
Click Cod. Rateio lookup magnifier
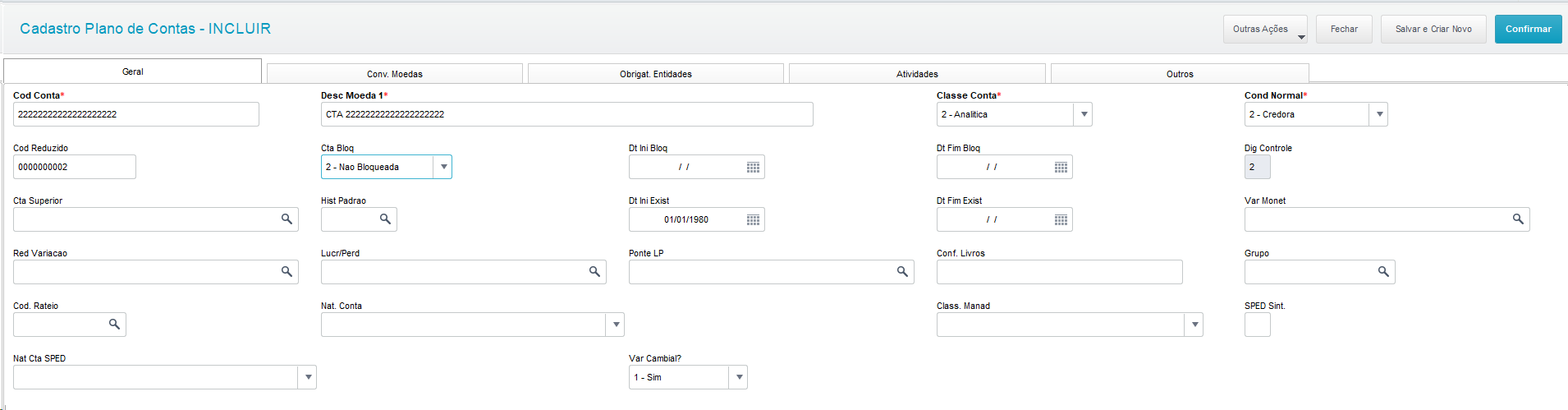point(114,325)
